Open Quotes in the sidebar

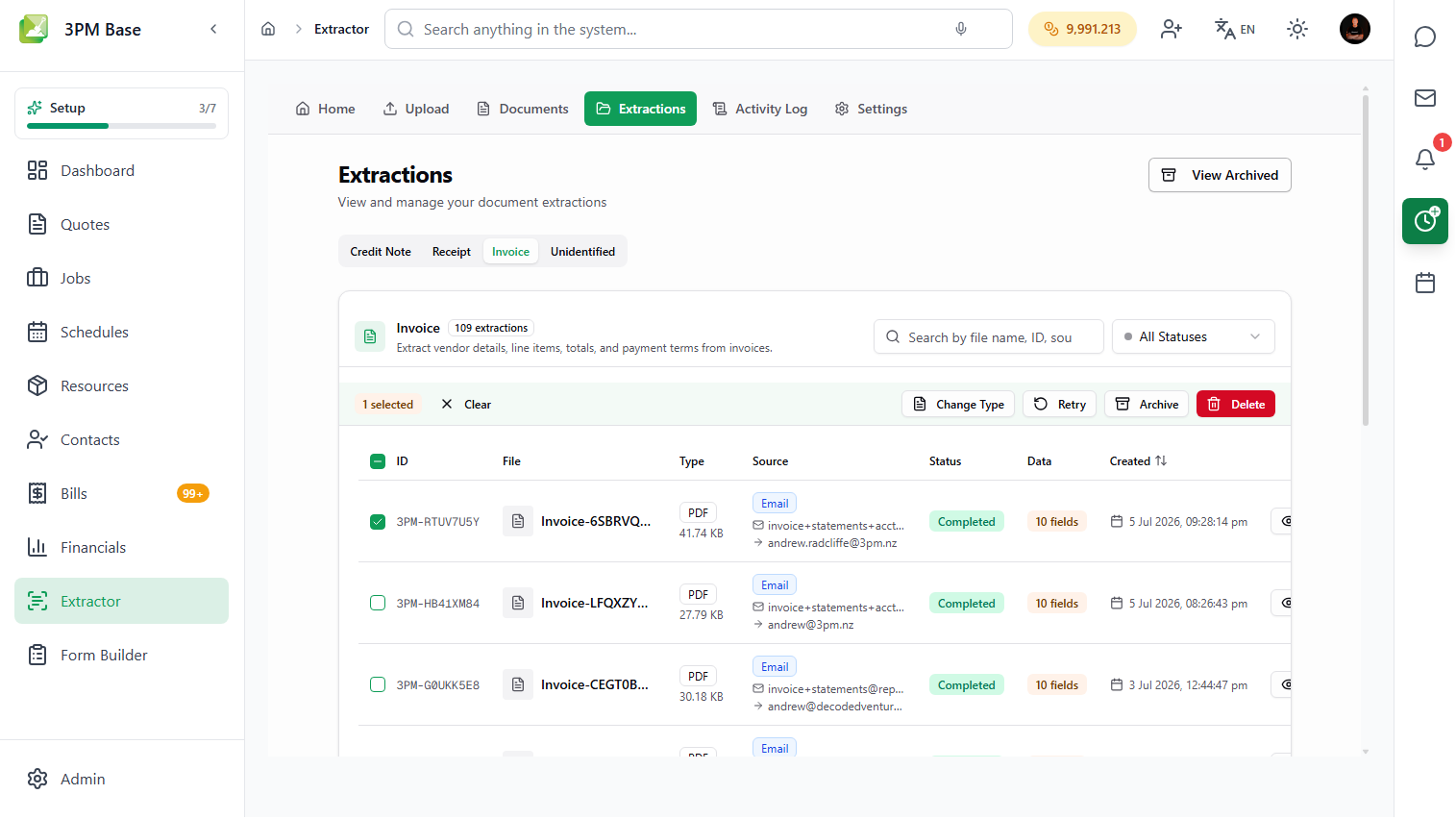coord(121,224)
